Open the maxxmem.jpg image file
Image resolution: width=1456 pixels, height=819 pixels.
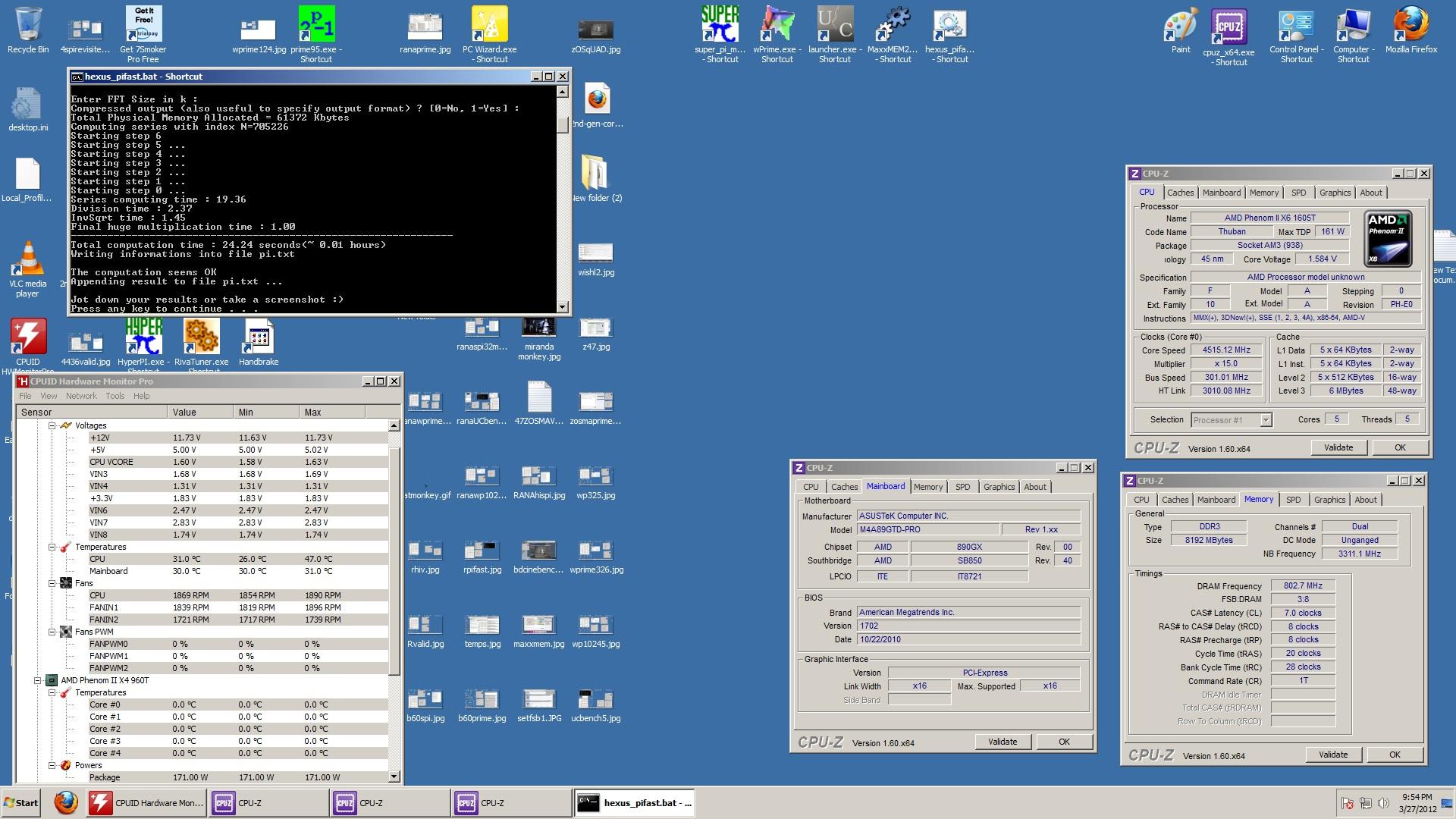[x=539, y=631]
